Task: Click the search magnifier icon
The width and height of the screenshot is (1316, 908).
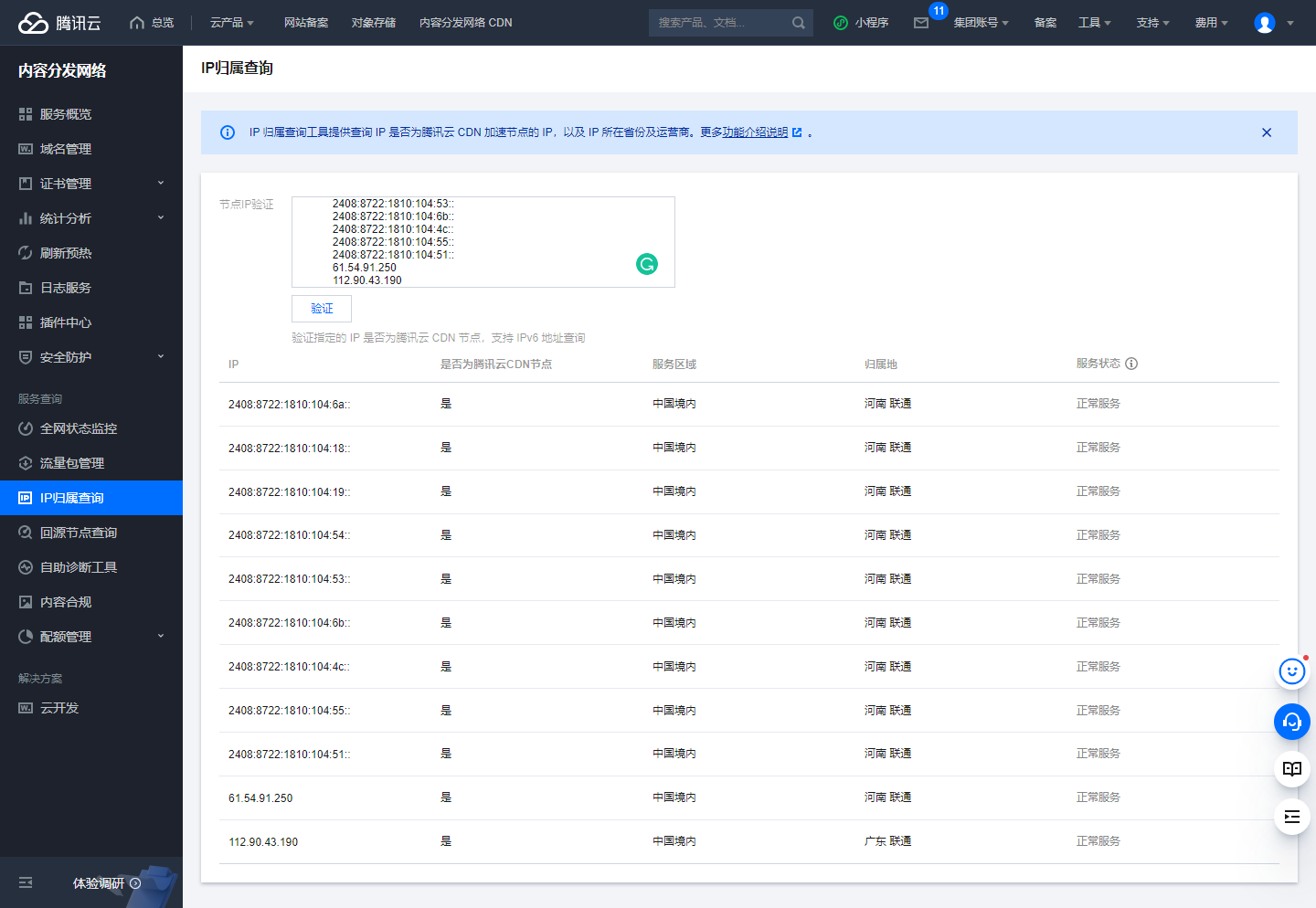Action: coord(799,23)
